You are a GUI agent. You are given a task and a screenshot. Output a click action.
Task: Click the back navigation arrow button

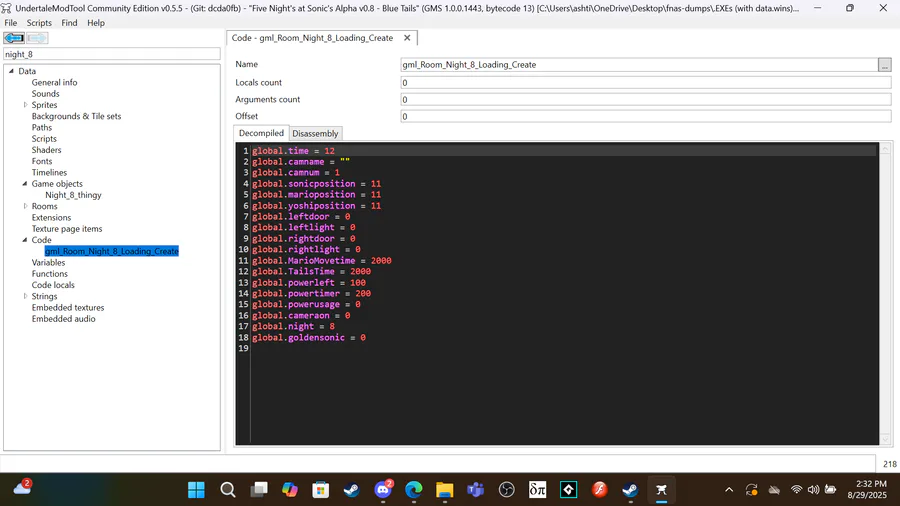[x=14, y=38]
